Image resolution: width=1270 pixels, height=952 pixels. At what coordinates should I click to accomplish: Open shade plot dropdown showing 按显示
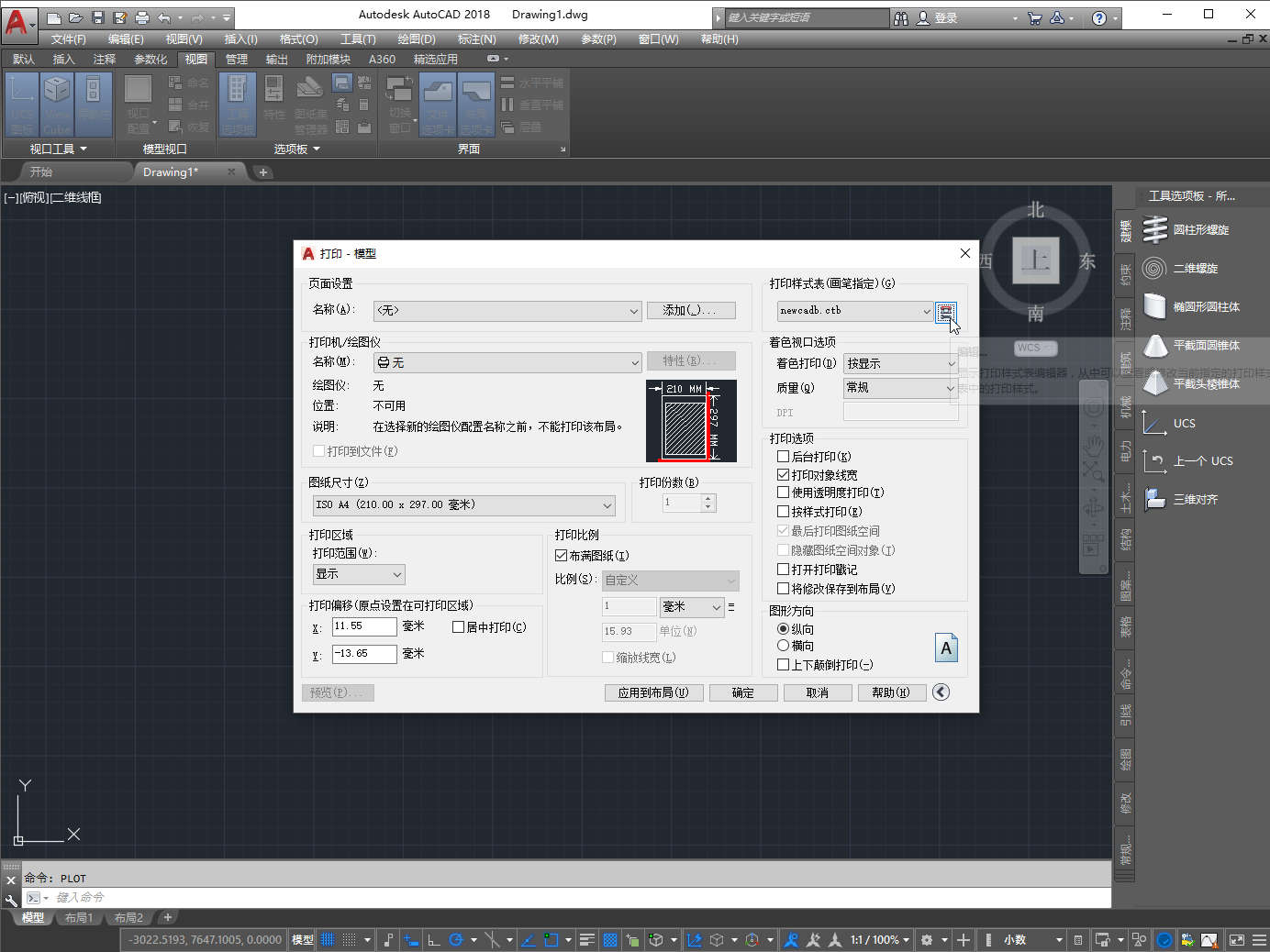click(901, 363)
